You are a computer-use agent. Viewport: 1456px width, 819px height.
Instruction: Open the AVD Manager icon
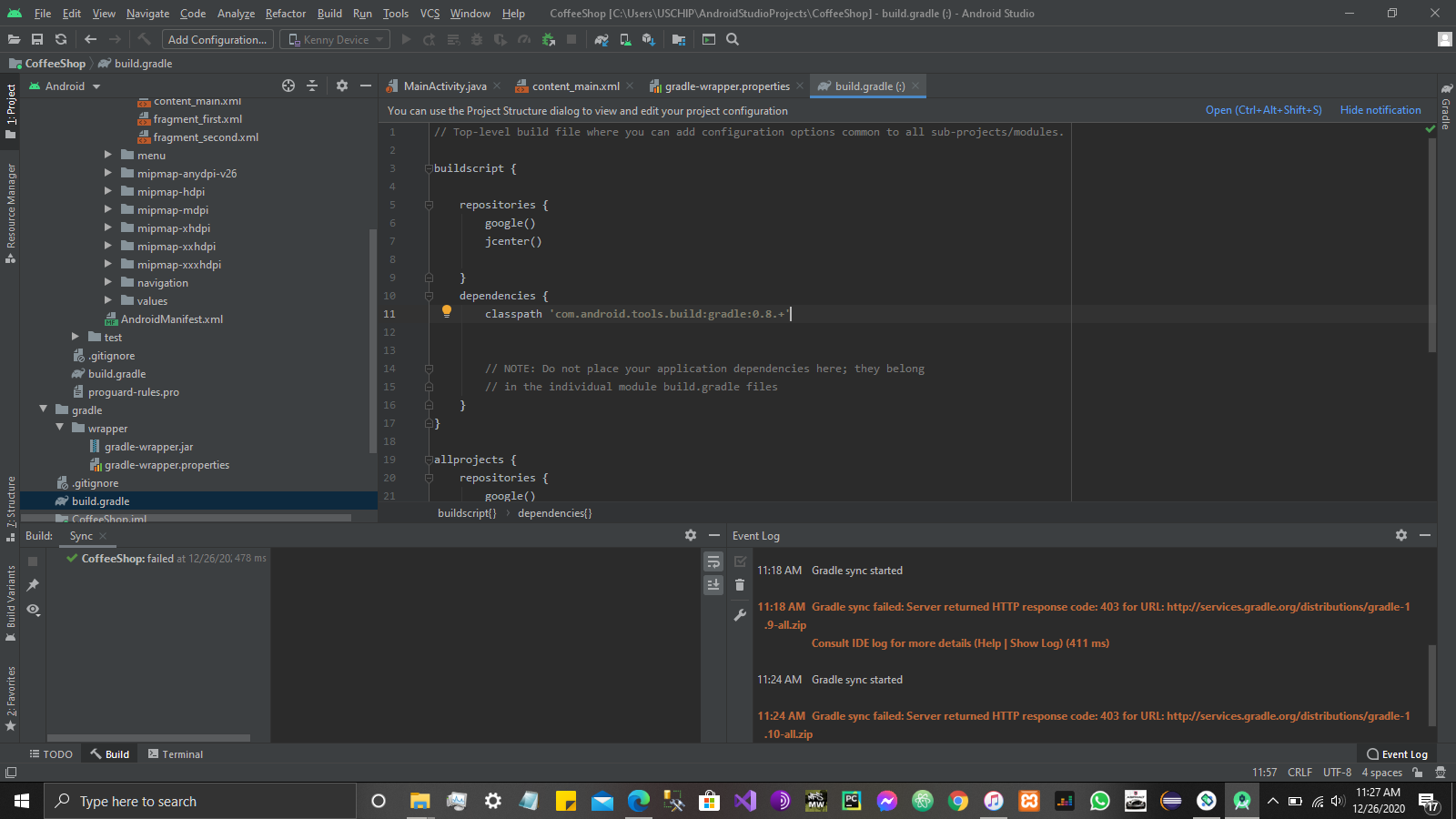coord(625,39)
